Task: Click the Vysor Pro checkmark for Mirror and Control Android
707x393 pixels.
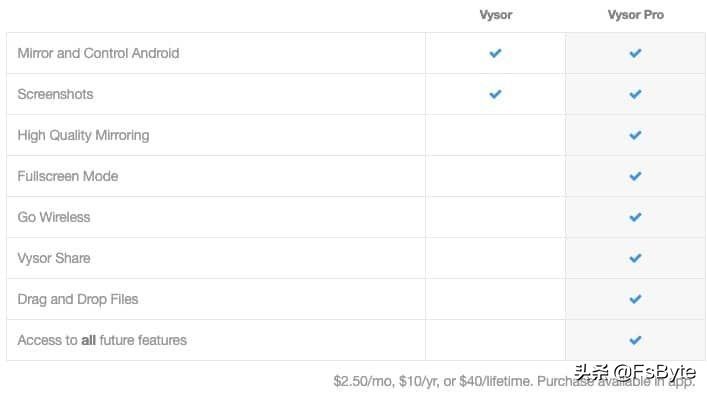Action: point(635,53)
